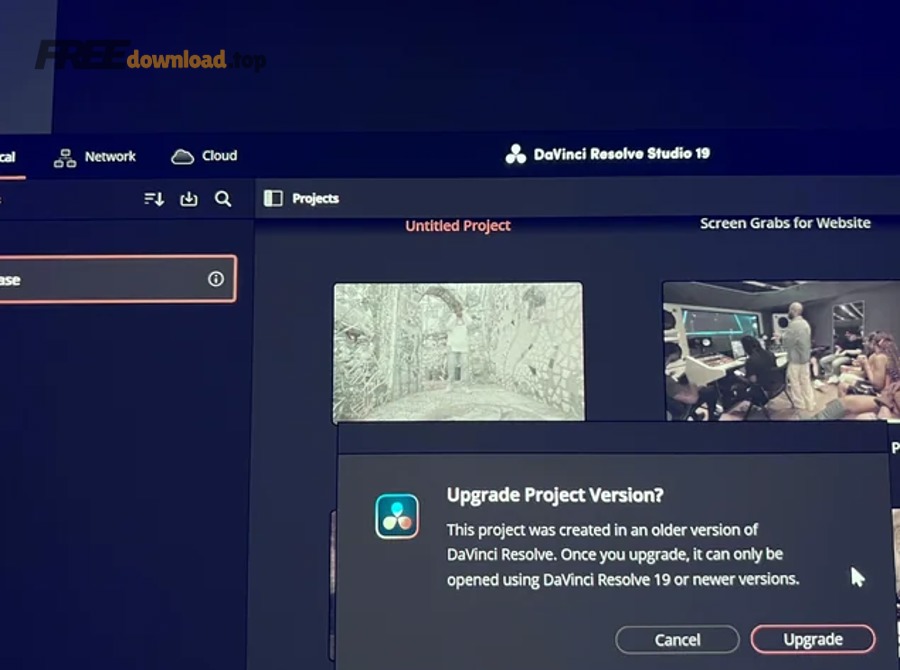This screenshot has height=670, width=900.
Task: Click the DaVinci Resolve Studio 19 logo
Action: (x=515, y=154)
